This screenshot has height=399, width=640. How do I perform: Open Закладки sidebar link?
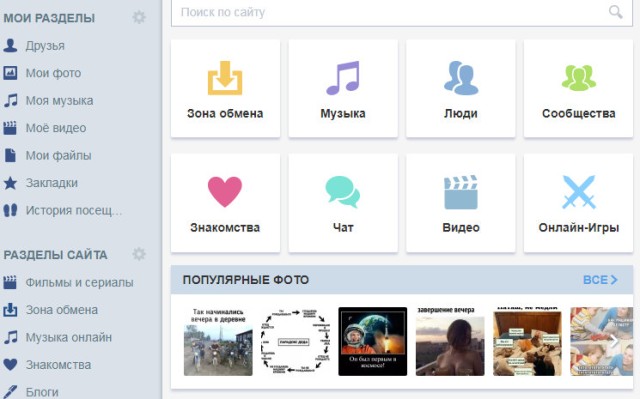[52, 183]
